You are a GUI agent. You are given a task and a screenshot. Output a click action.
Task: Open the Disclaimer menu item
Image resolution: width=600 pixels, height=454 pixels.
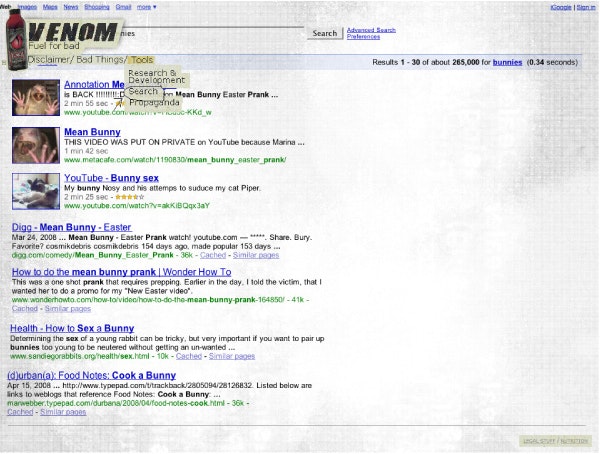click(x=48, y=60)
